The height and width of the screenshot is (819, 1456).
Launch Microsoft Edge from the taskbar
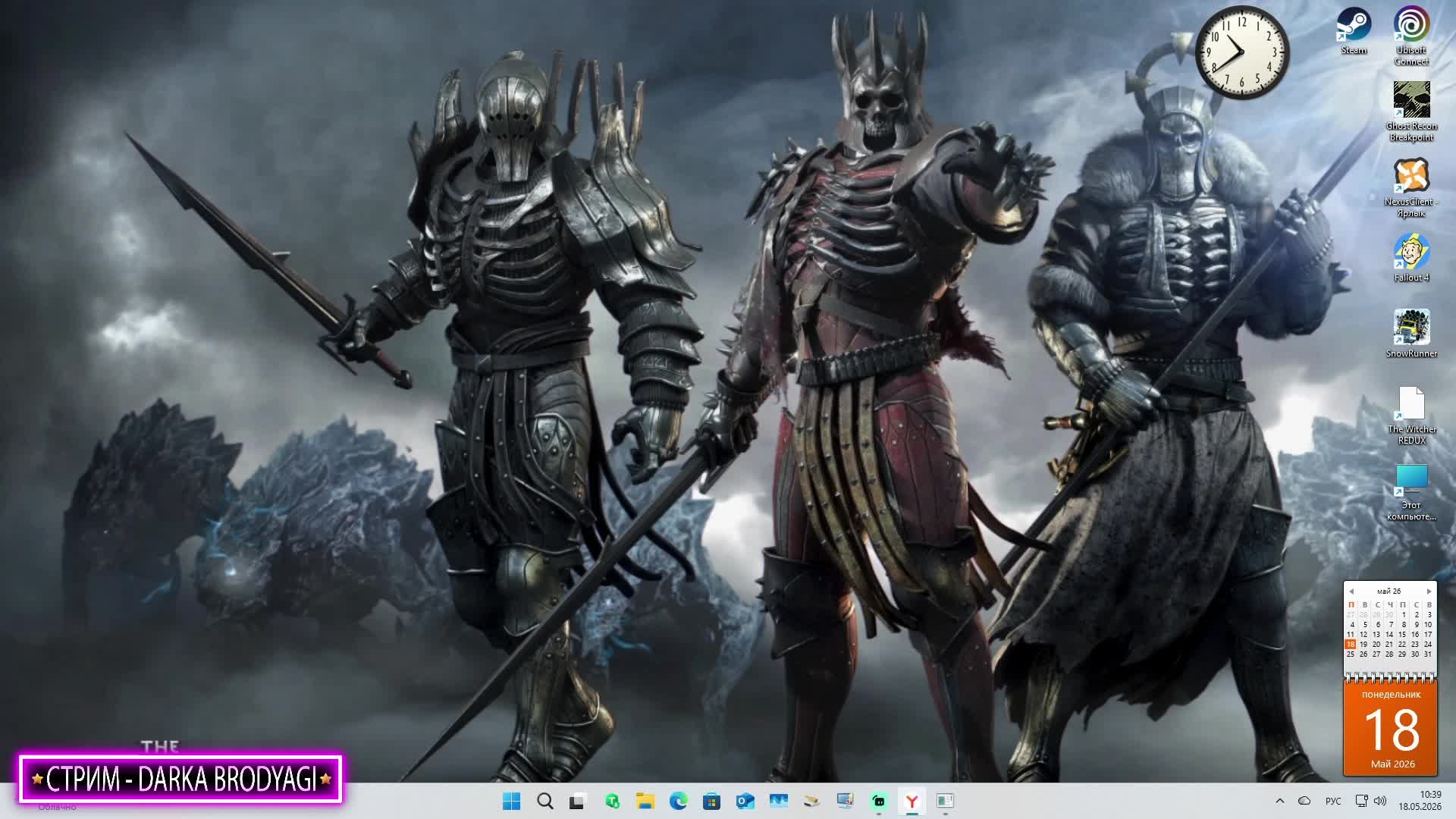tap(679, 801)
